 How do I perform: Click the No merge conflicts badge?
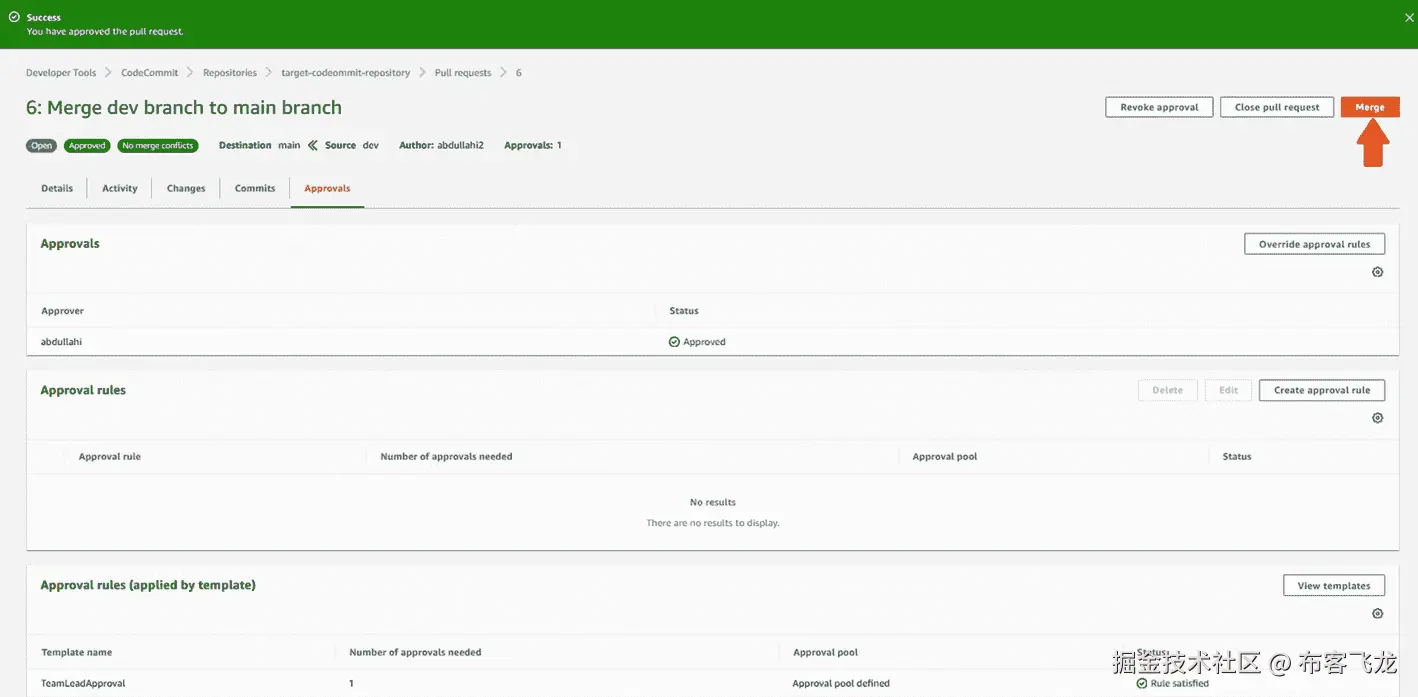[x=158, y=146]
